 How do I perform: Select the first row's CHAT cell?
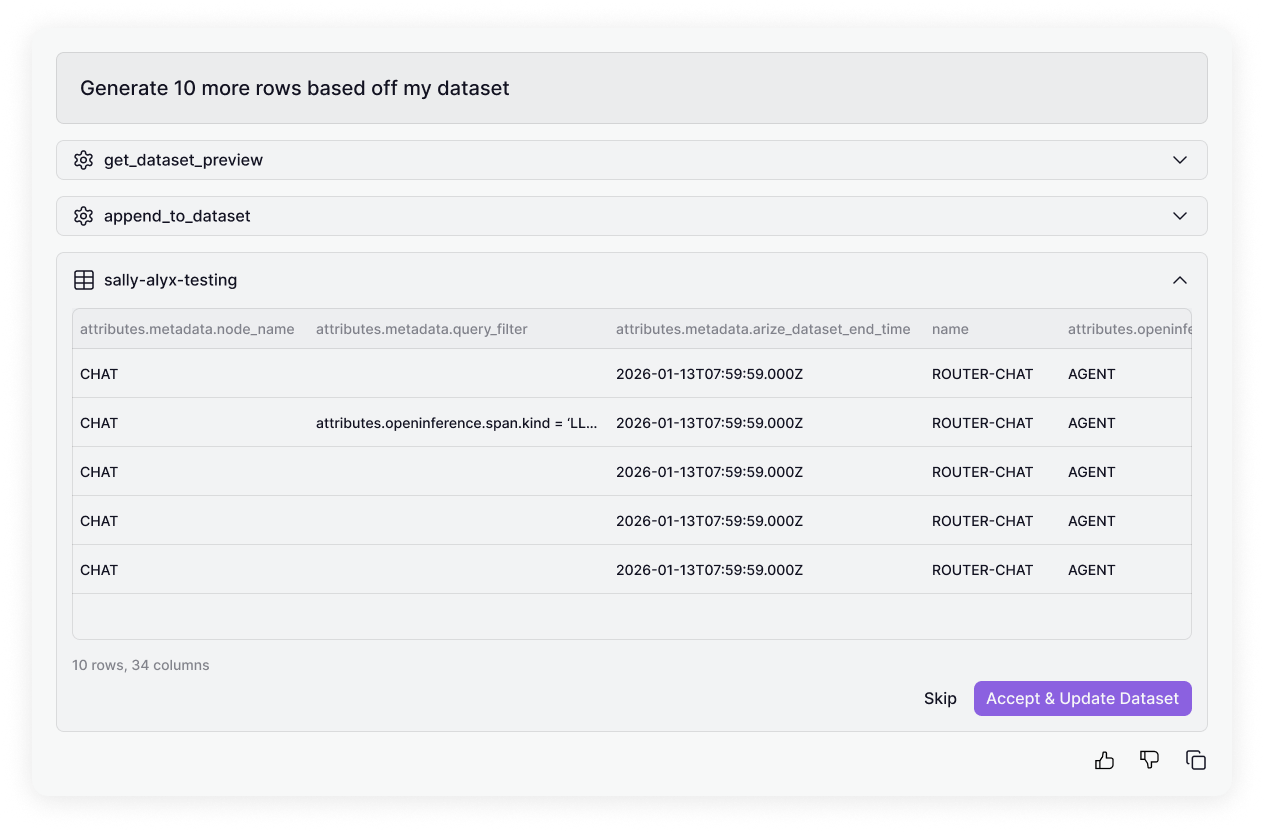pyautogui.click(x=99, y=374)
